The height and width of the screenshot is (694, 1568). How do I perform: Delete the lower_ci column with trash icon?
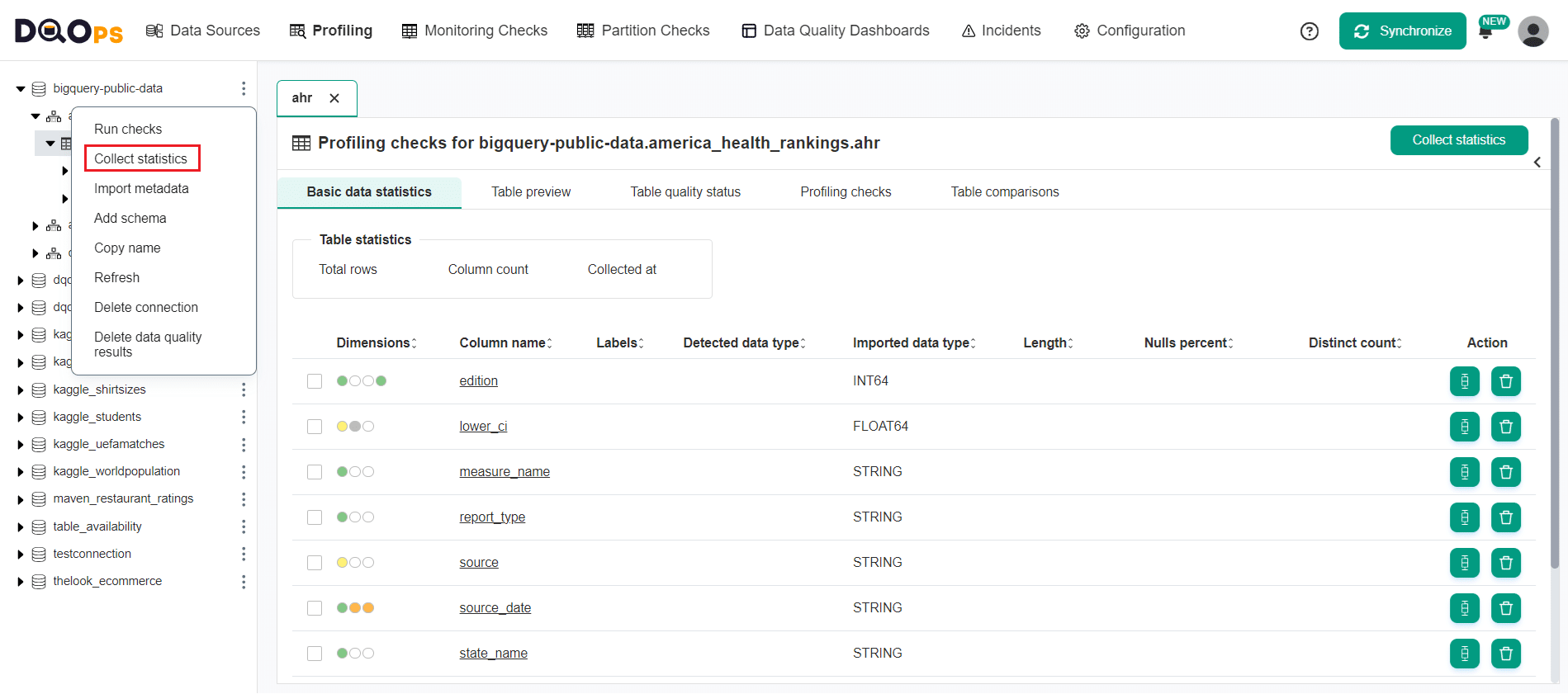1505,427
